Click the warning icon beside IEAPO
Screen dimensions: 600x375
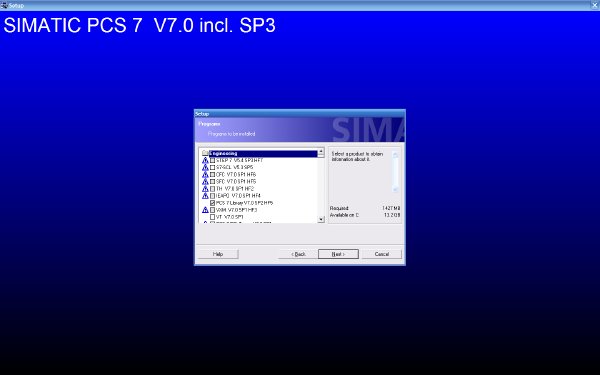pos(205,196)
